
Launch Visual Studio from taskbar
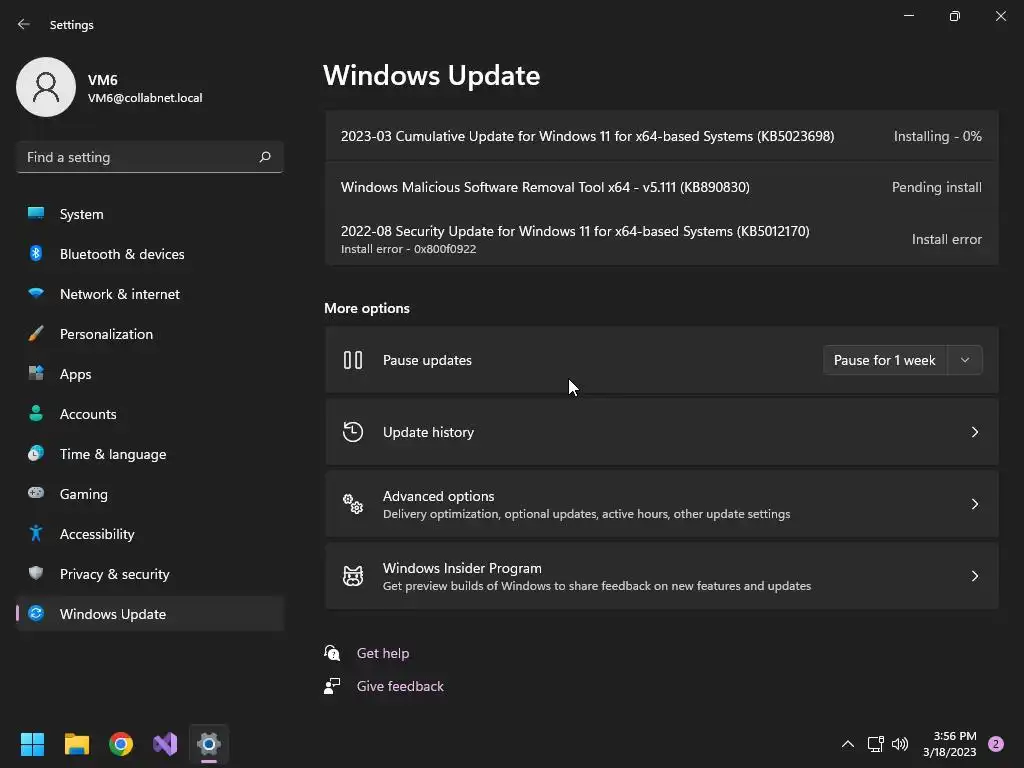point(165,744)
